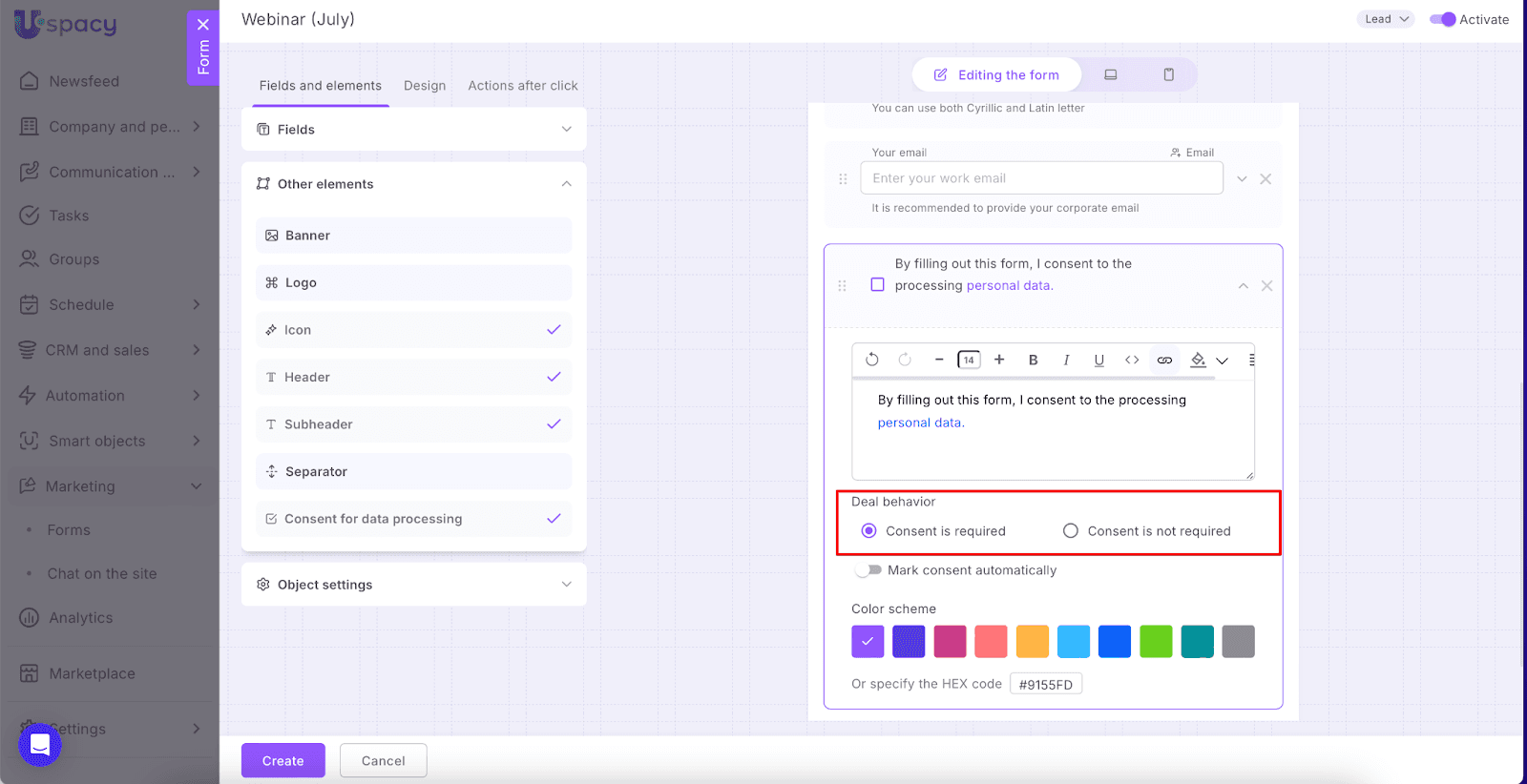Image resolution: width=1527 pixels, height=784 pixels.
Task: Open the Lead dropdown
Action: tap(1385, 19)
